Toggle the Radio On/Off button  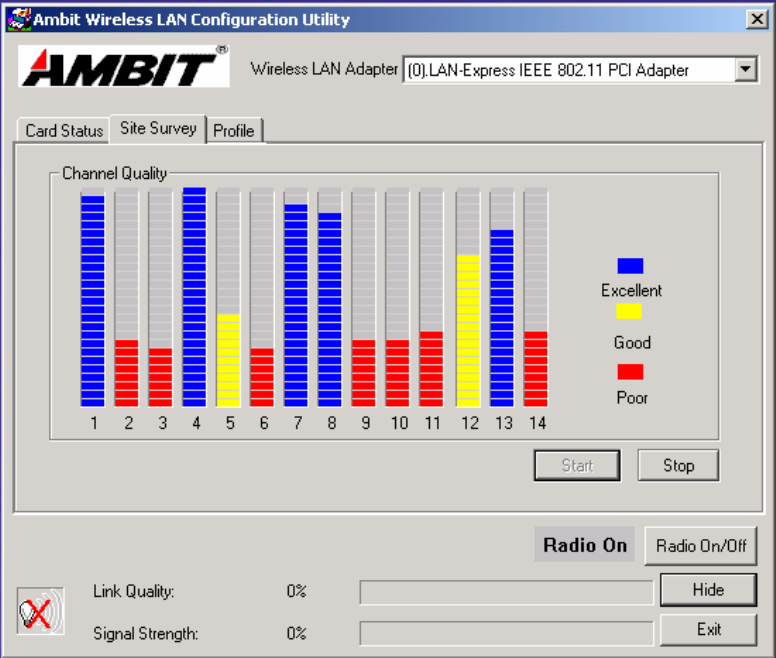click(701, 546)
